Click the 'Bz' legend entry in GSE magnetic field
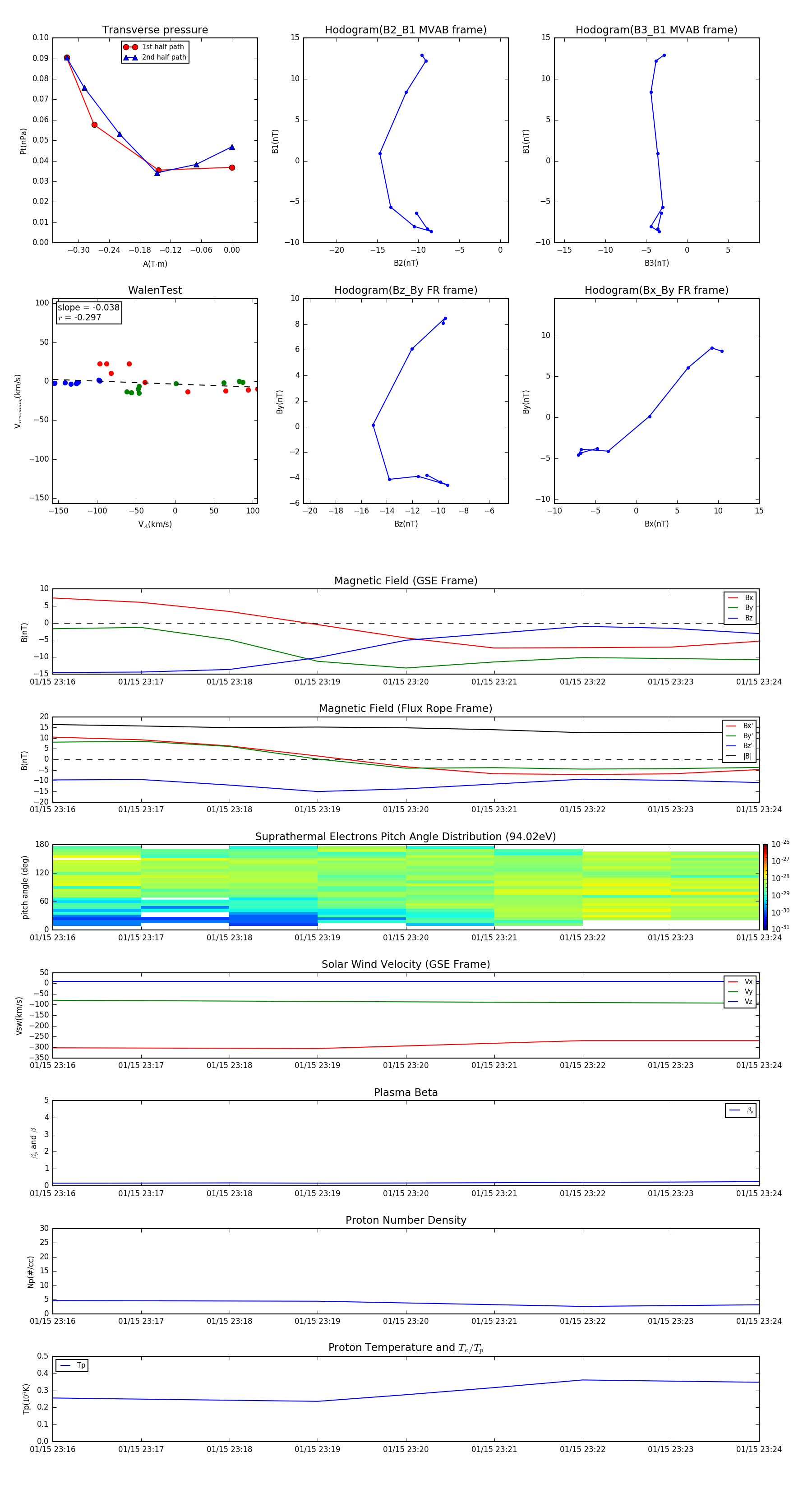Viewport: 812px width, 1489px height. (x=740, y=618)
